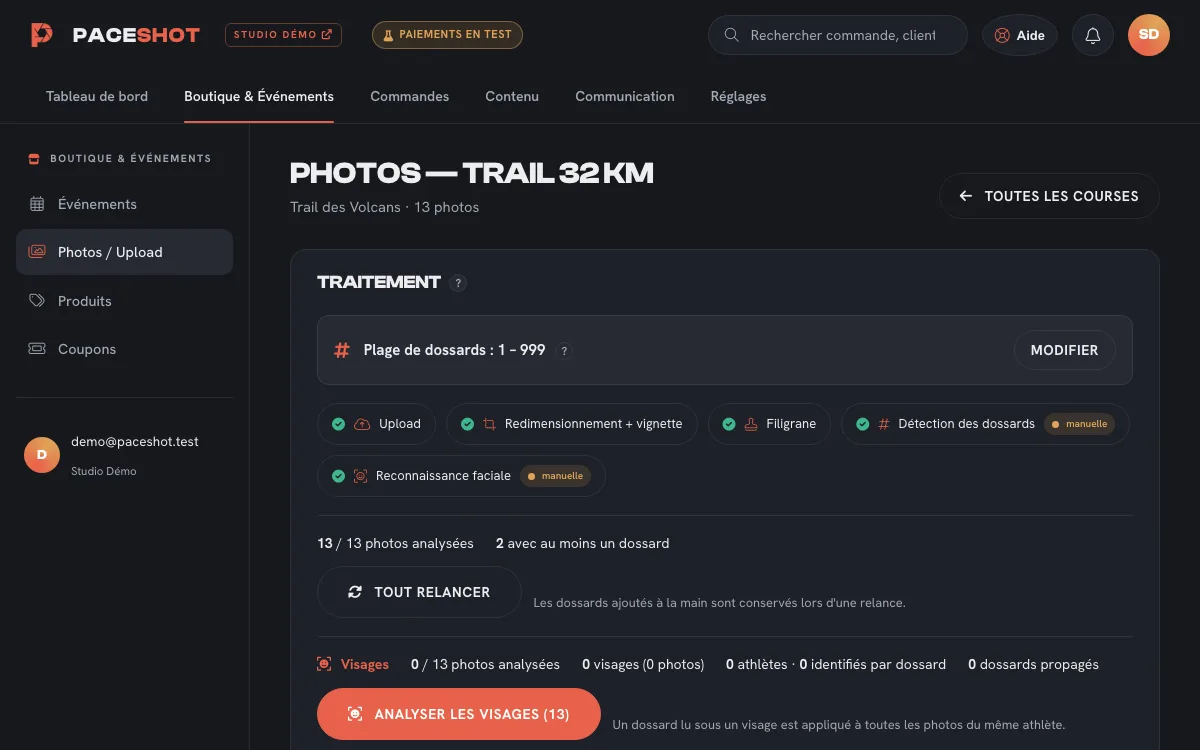The height and width of the screenshot is (750, 1200).
Task: Click the Paceshot logo icon
Action: pyautogui.click(x=41, y=35)
